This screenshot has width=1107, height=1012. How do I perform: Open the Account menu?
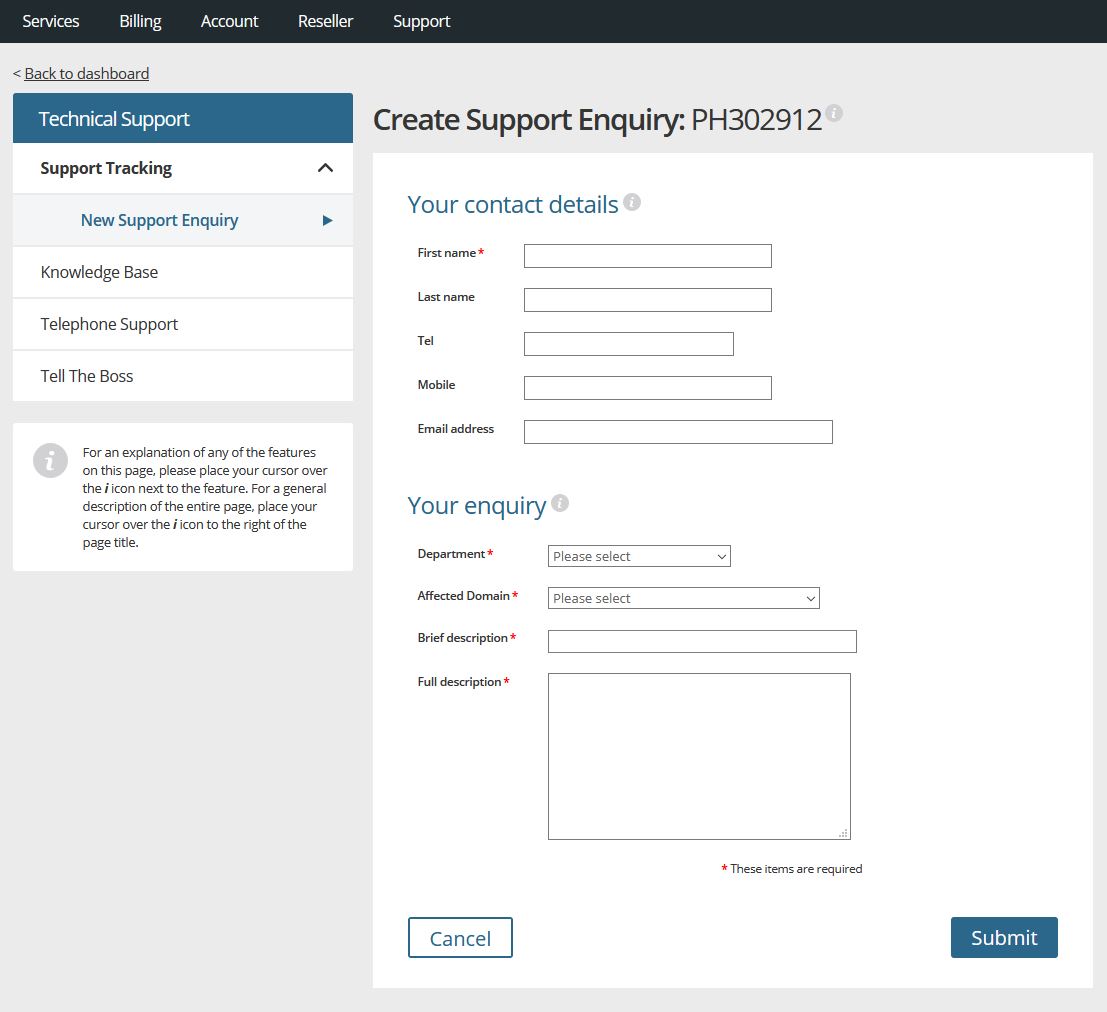229,21
